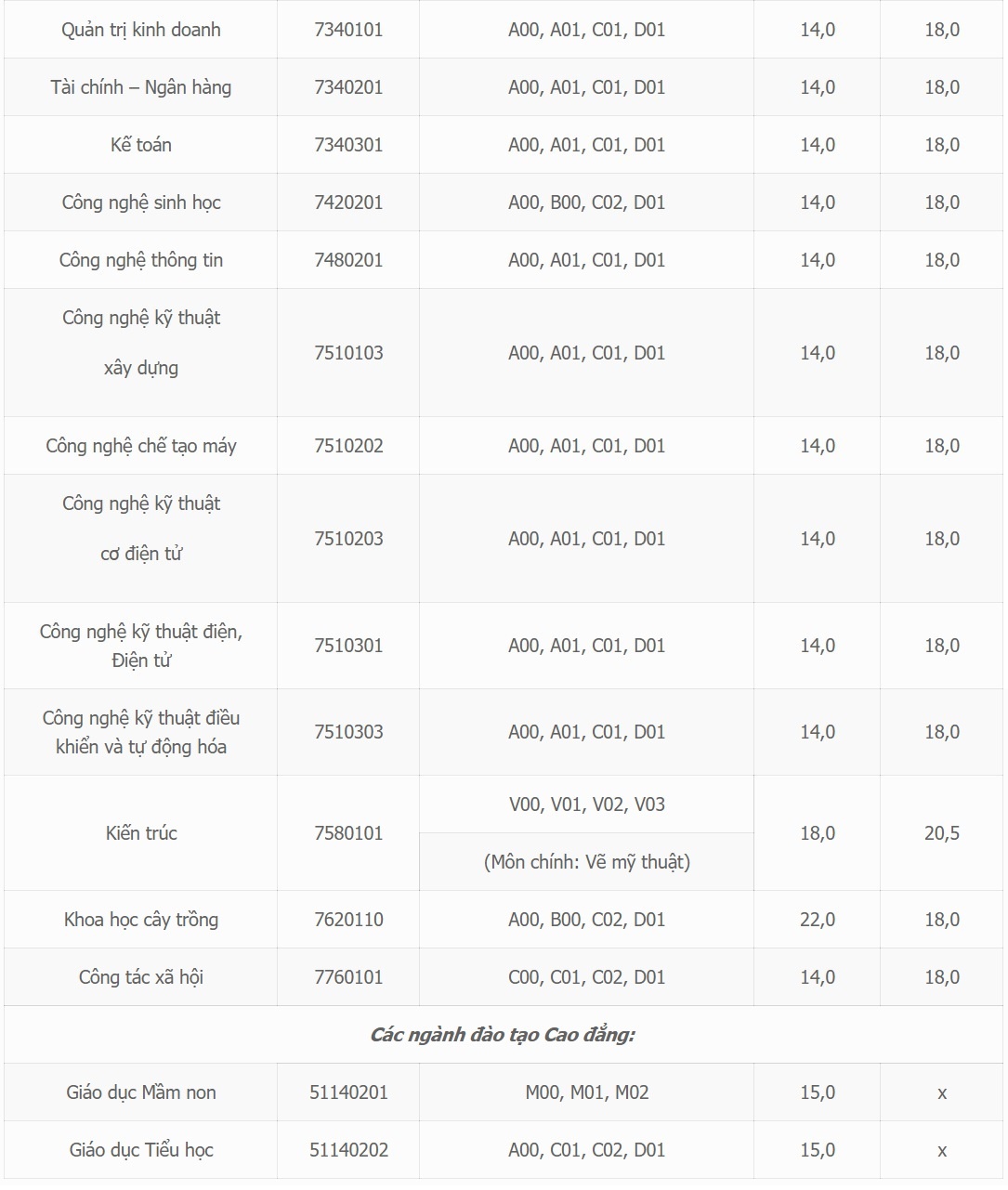Viewport: 1008px width, 1190px height.
Task: Click the Kiến trúc major cell
Action: pos(141,833)
